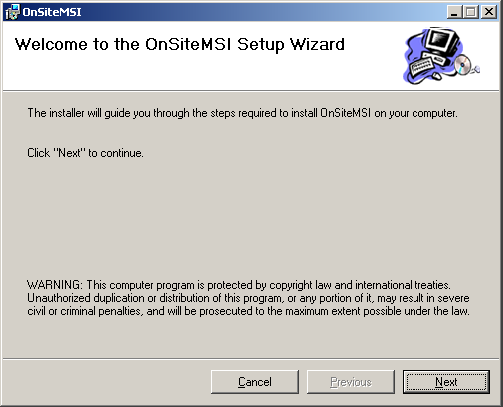Click the CD disc in the banner graphic

(x=463, y=65)
